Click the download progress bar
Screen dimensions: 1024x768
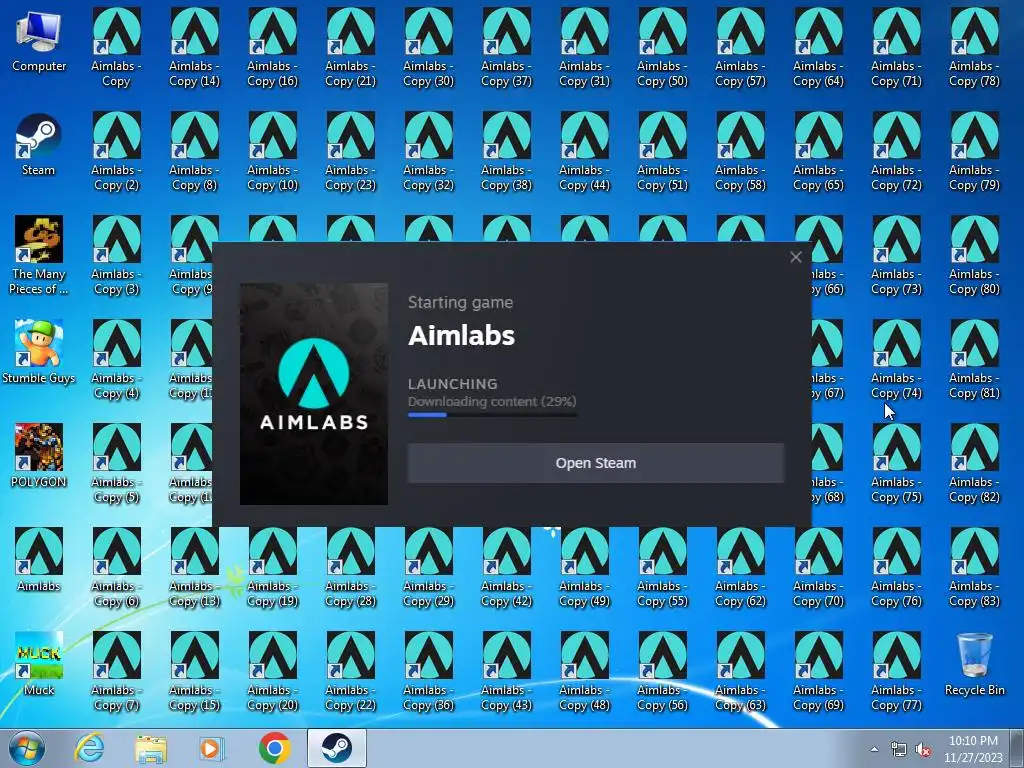coord(492,415)
